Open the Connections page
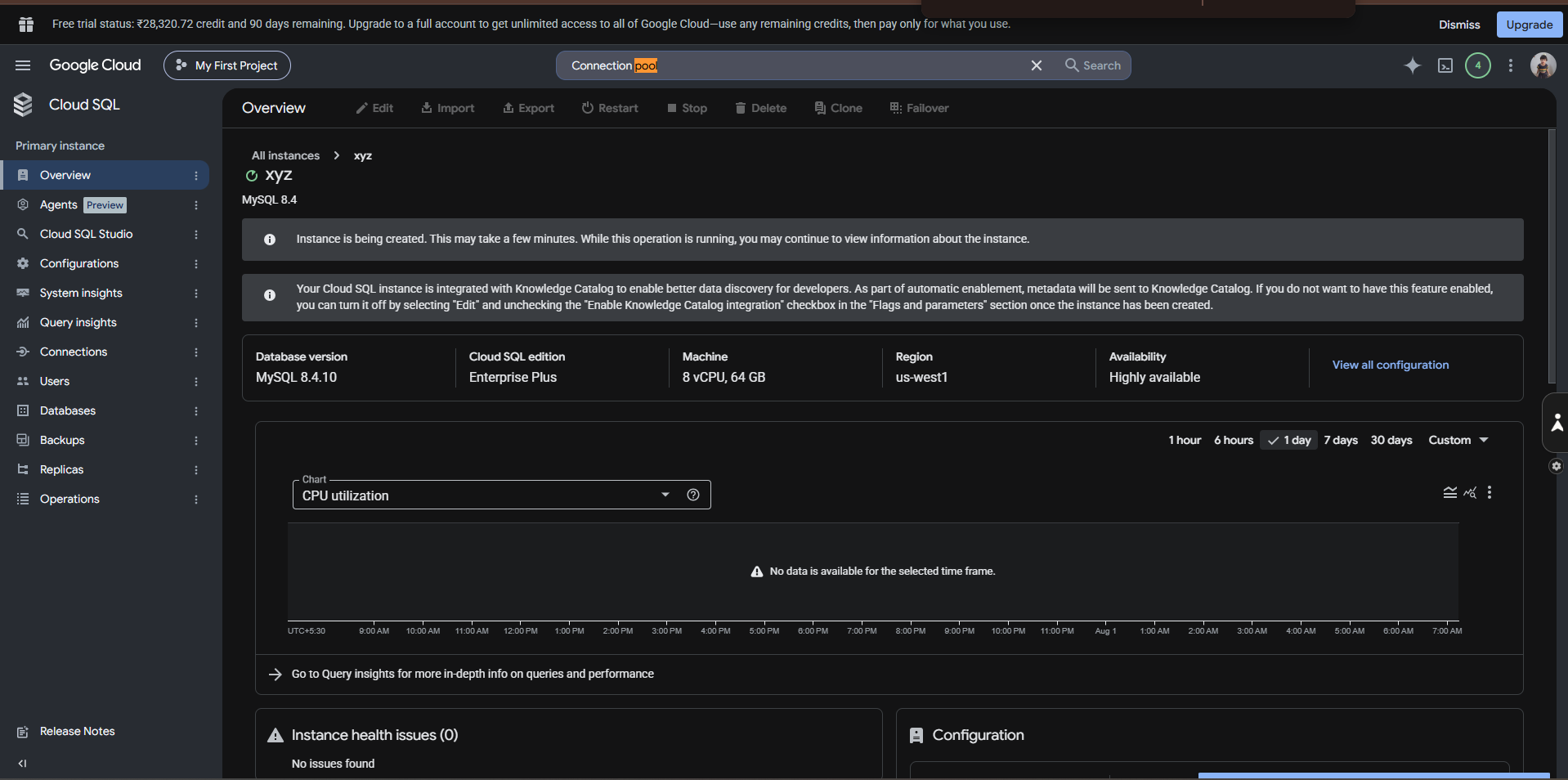This screenshot has width=1568, height=780. pyautogui.click(x=74, y=352)
